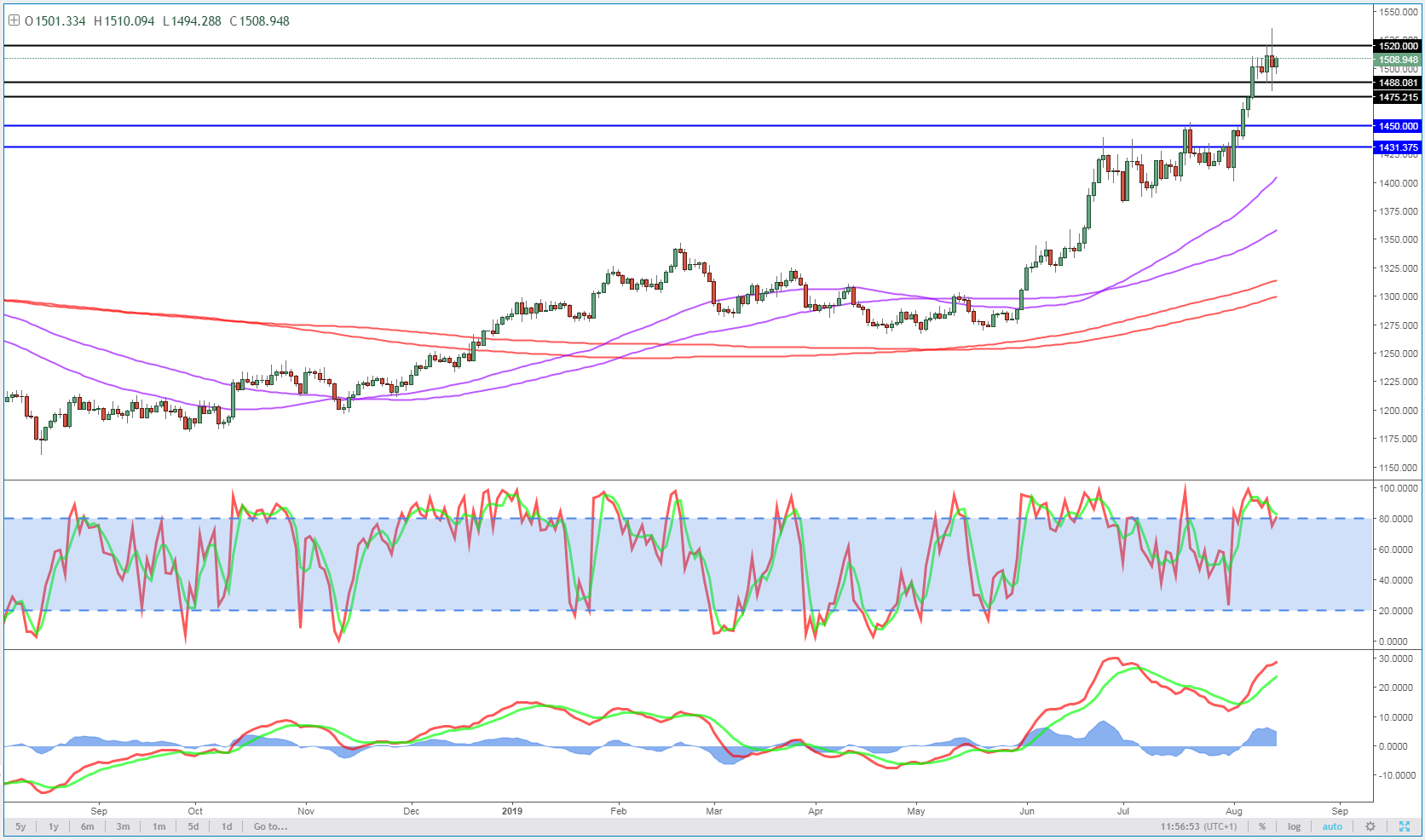Click the Aug label on time axis
The image size is (1425, 840).
(1233, 811)
